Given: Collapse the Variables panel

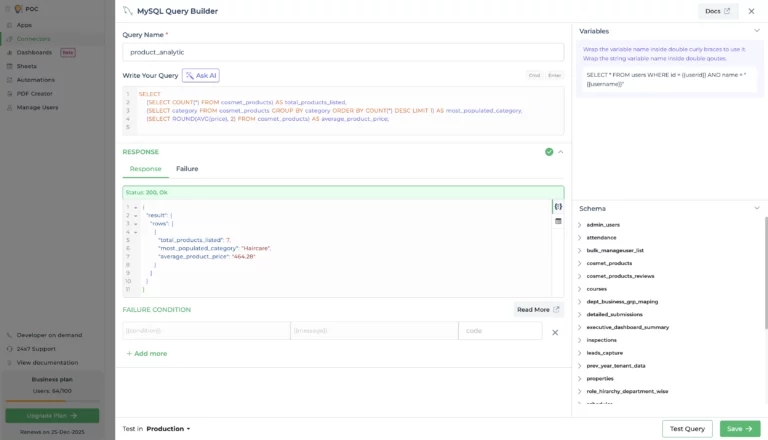Looking at the screenshot, I should click(x=756, y=31).
